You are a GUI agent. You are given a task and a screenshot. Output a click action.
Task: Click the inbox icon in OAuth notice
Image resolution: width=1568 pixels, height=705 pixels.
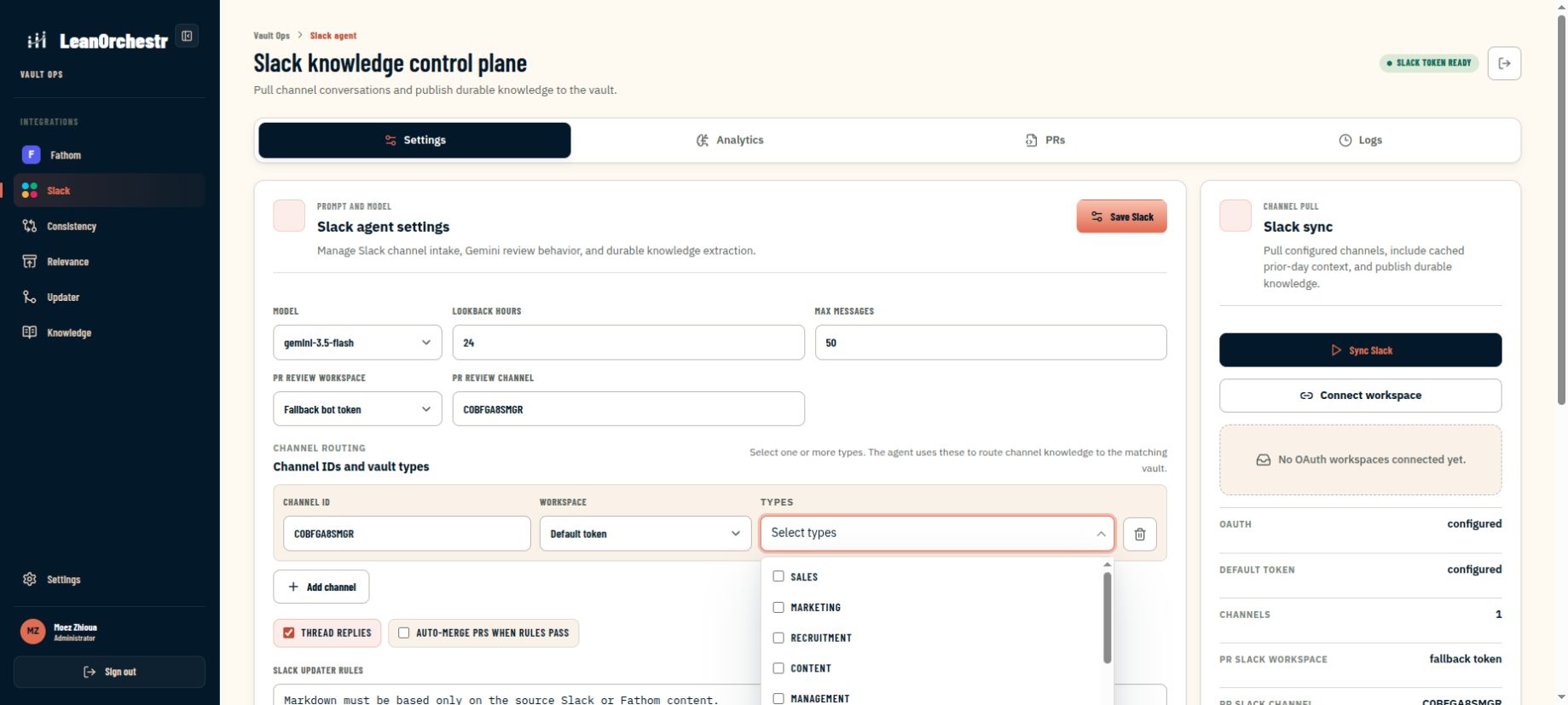[x=1264, y=459]
